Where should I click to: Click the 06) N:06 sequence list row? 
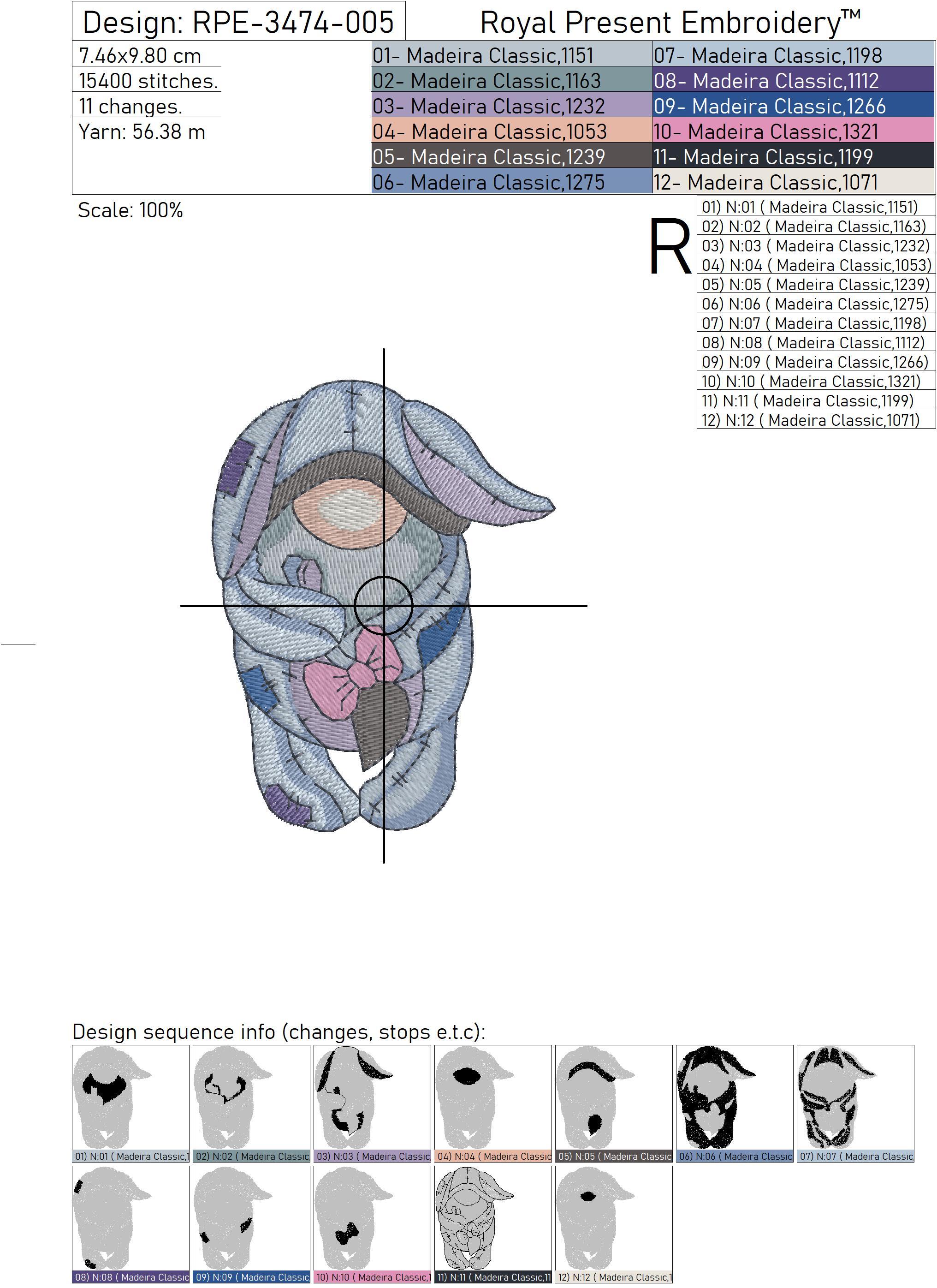(x=816, y=303)
